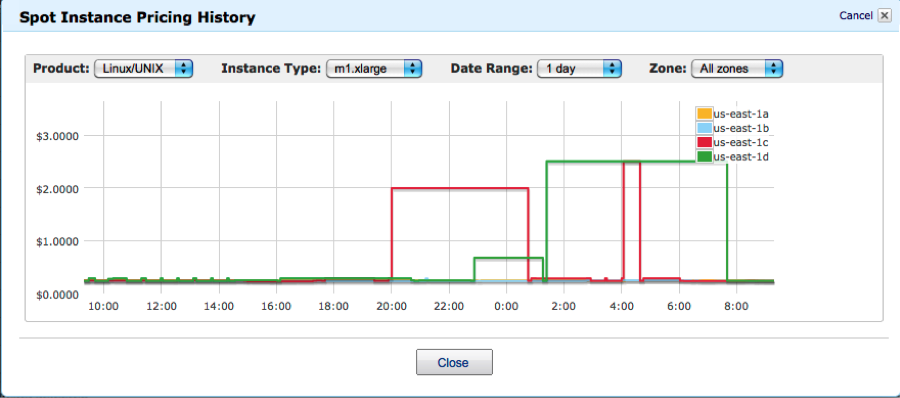This screenshot has width=900, height=398.
Task: Click the 8:00 x-axis time label
Action: click(736, 306)
